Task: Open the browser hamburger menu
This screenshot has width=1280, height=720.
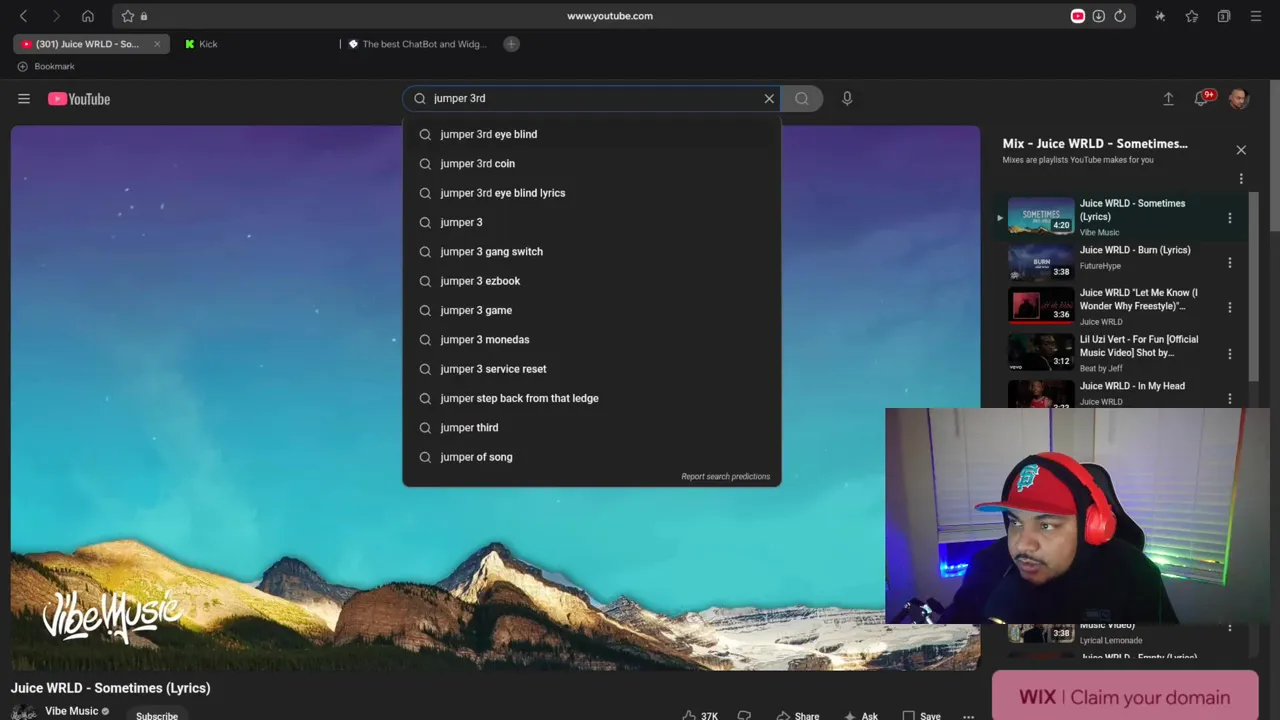Action: [1256, 16]
